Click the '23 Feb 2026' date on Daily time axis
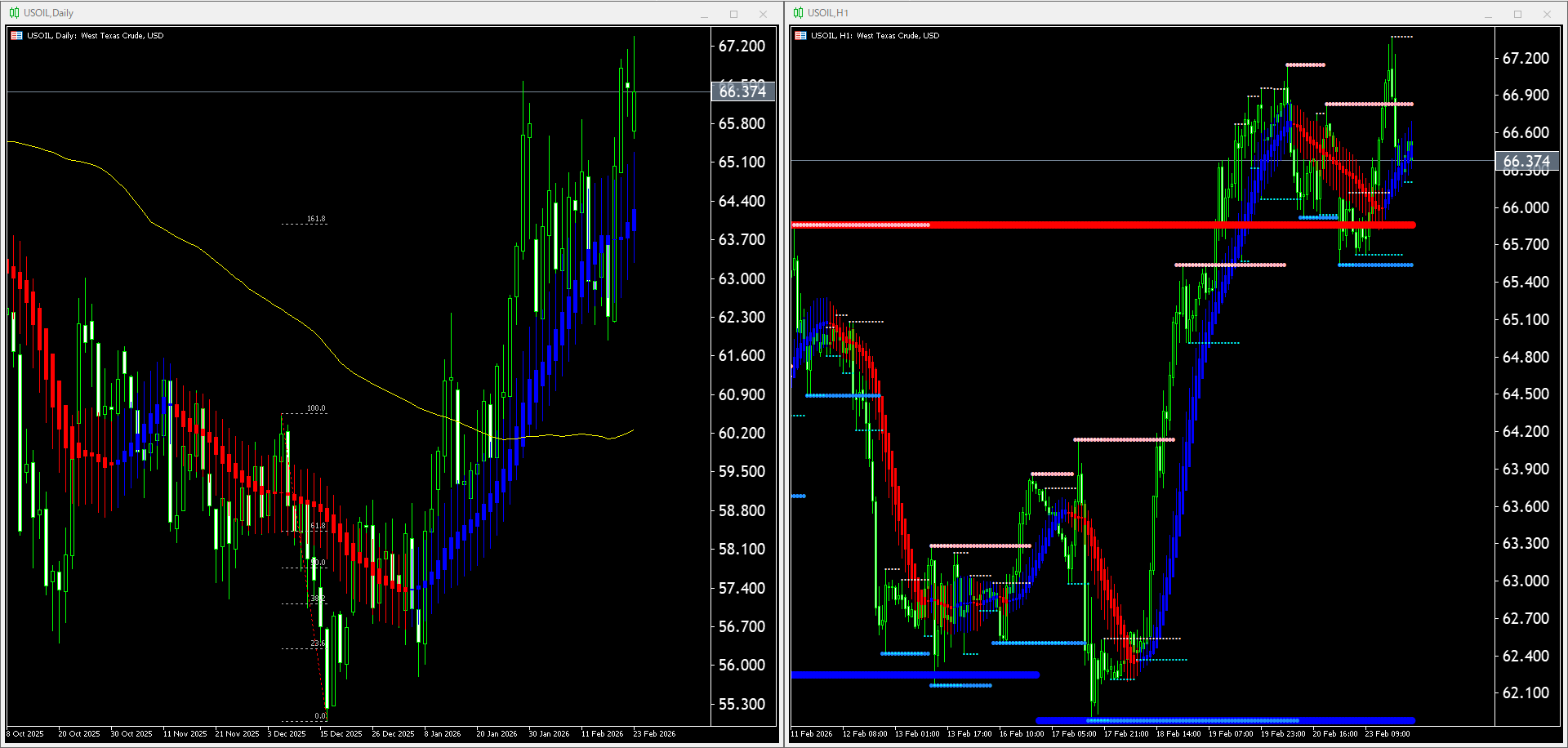 click(654, 734)
